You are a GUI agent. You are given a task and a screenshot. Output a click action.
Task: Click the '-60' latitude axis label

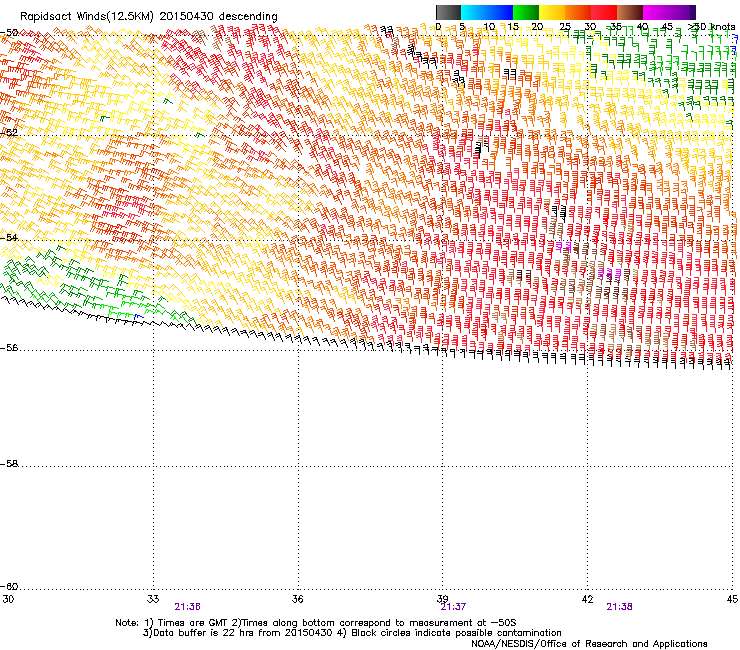coord(9,587)
